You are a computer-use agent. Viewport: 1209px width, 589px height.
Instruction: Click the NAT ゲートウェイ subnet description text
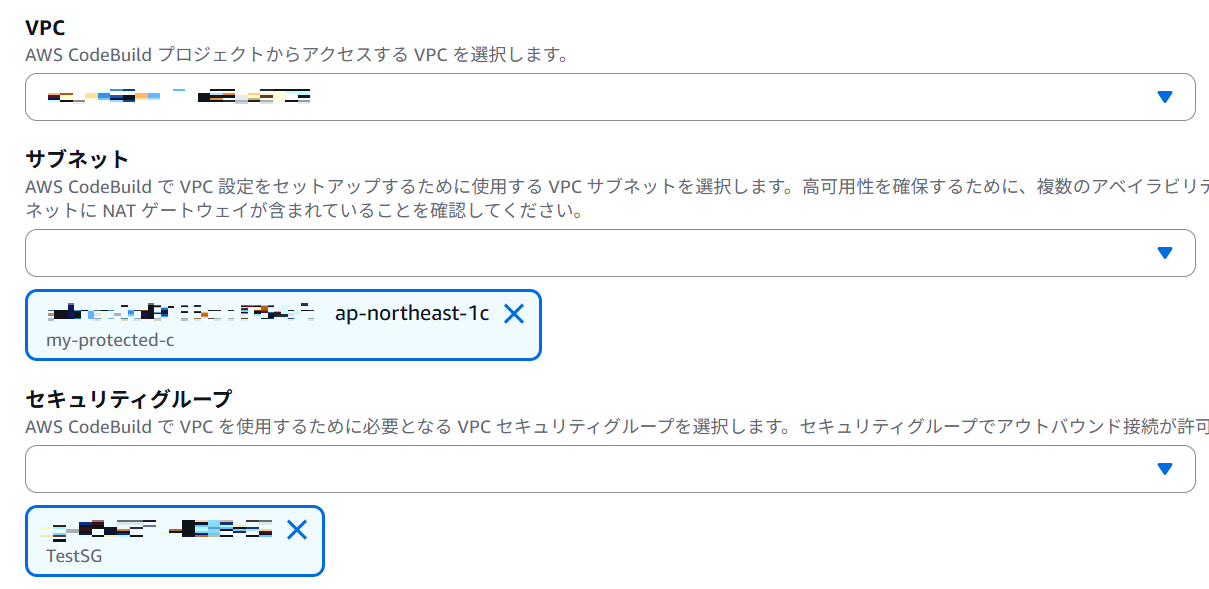304,211
